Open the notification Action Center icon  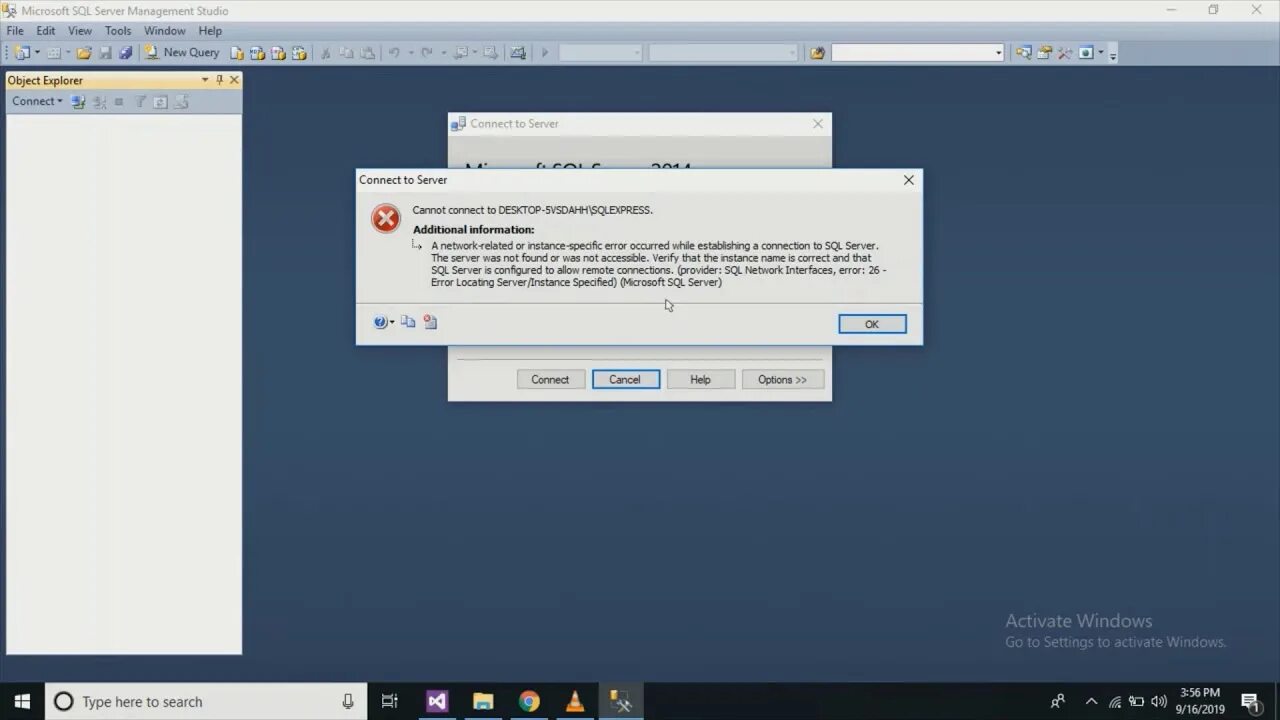pos(1250,702)
